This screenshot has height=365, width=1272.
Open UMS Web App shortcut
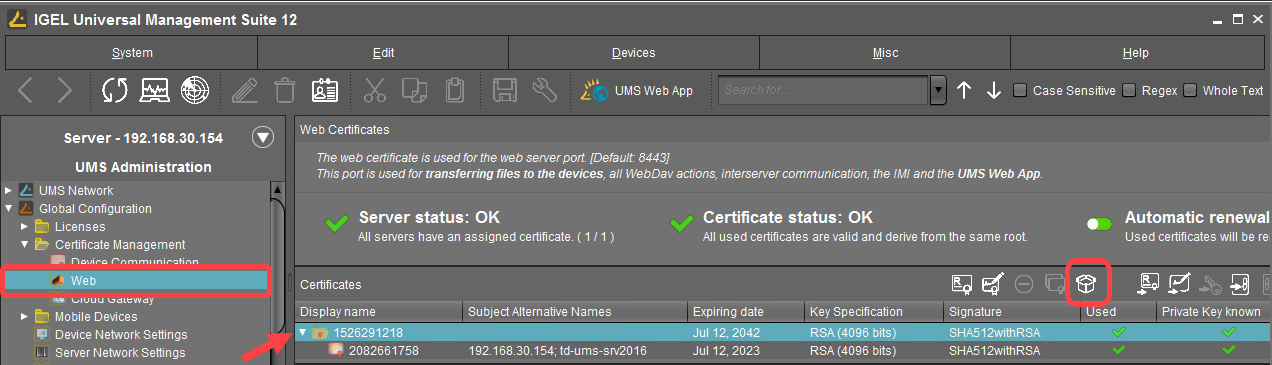click(638, 90)
